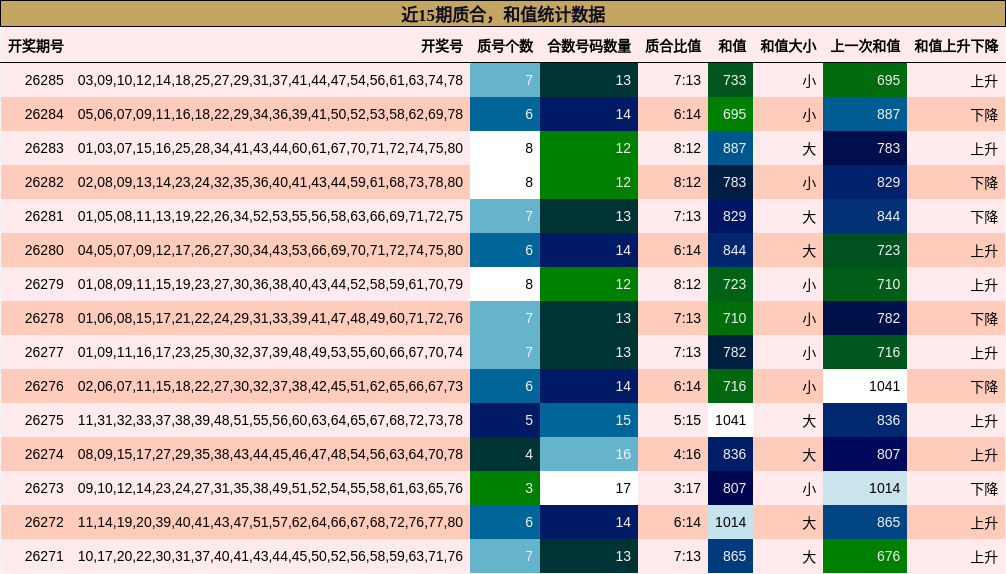
Task: Click the 和值 cell 1014 in row 26272
Action: click(x=730, y=522)
